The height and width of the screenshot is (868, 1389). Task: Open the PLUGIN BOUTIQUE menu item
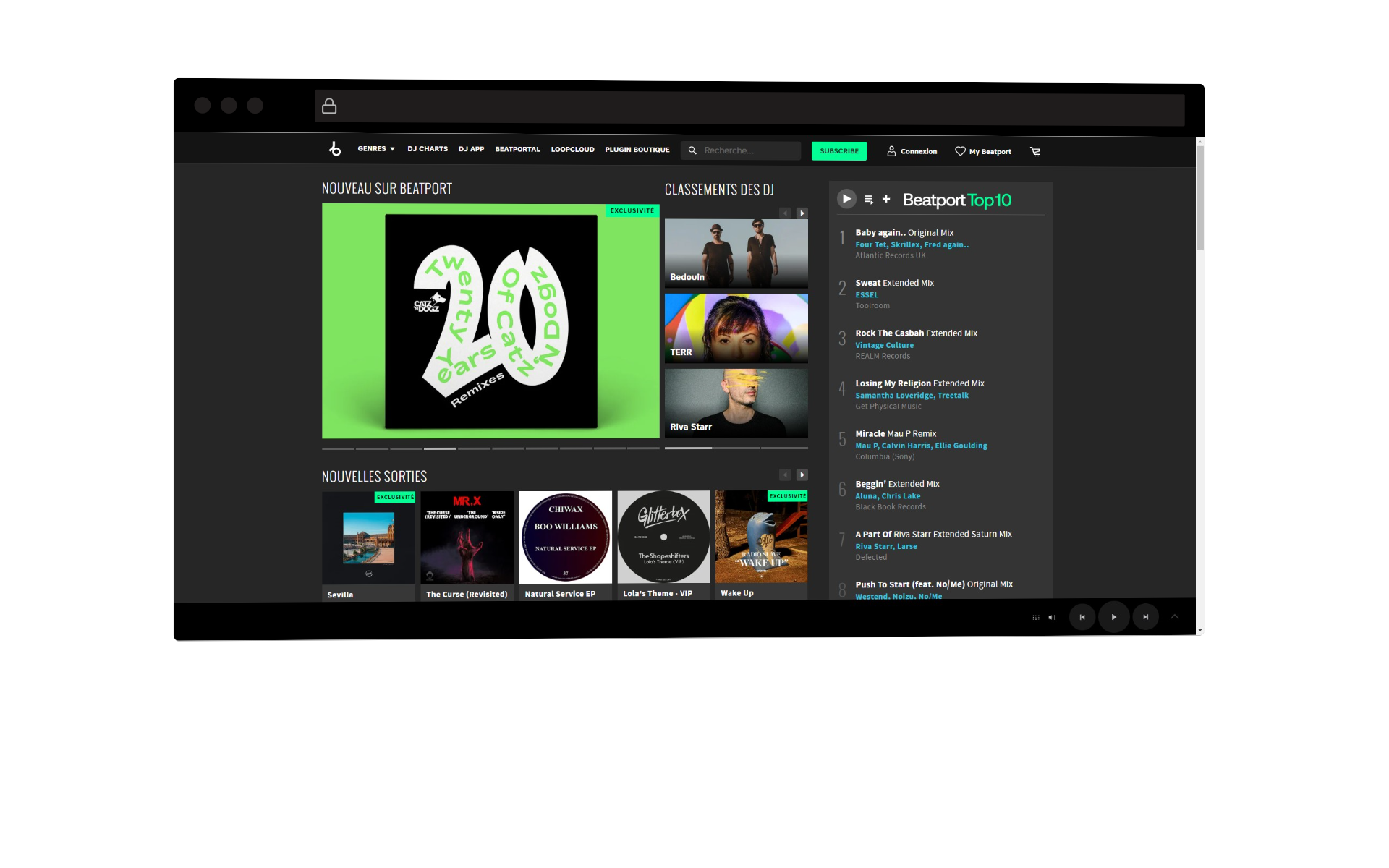coord(637,150)
